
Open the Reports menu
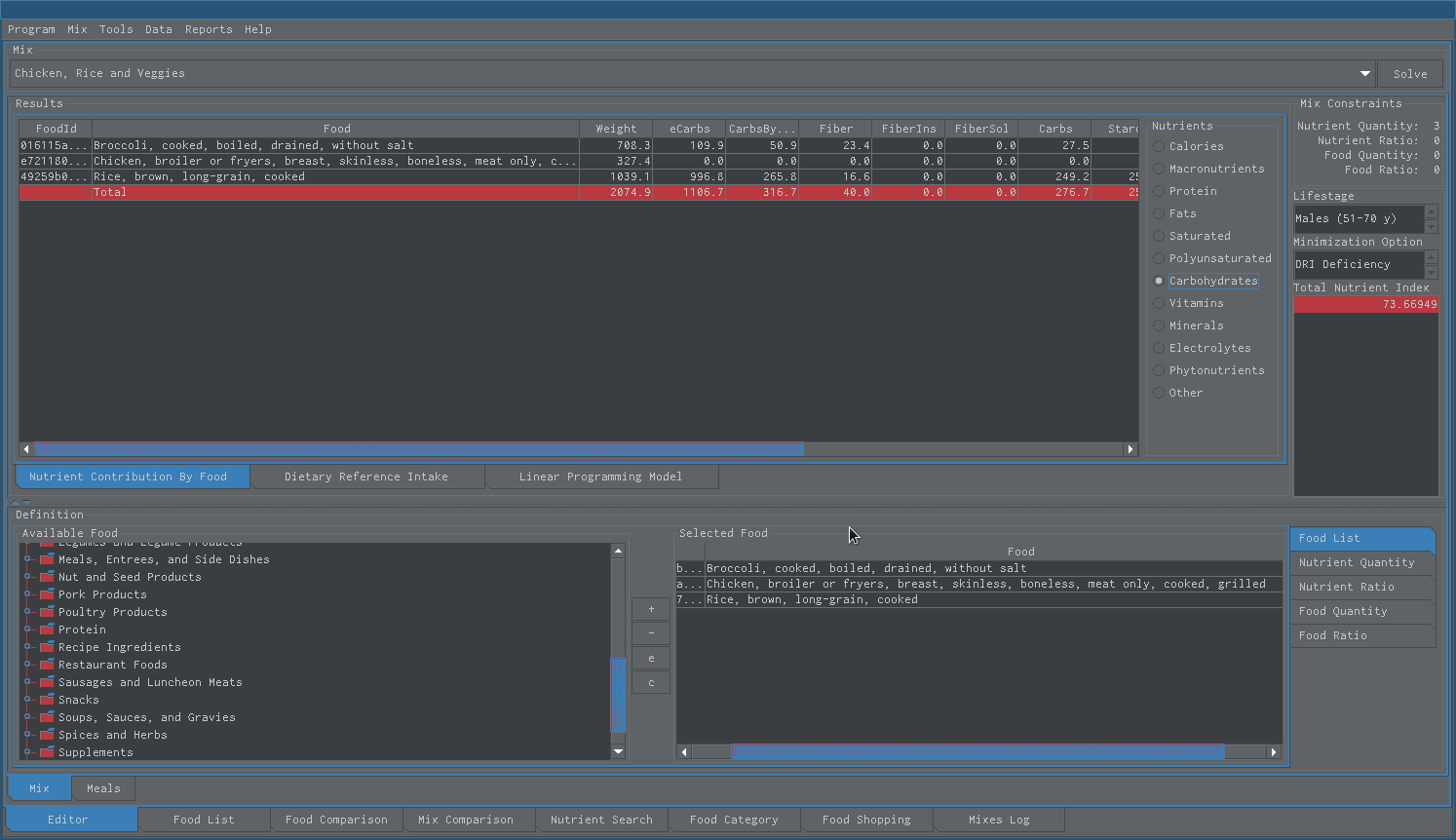click(x=209, y=29)
